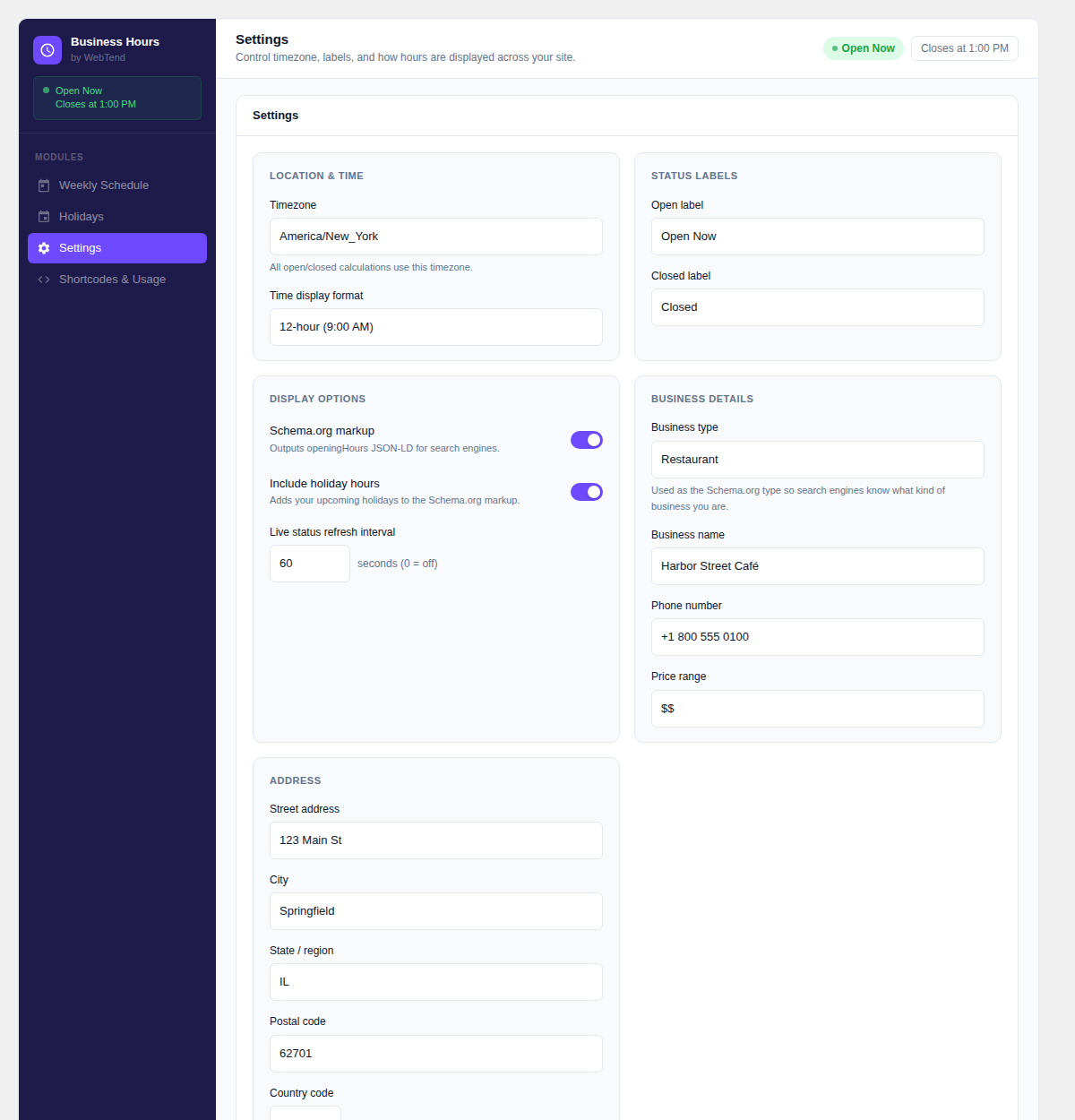This screenshot has height=1120, width=1075.
Task: Click the LOCATION & TIME section heading
Action: tap(316, 176)
